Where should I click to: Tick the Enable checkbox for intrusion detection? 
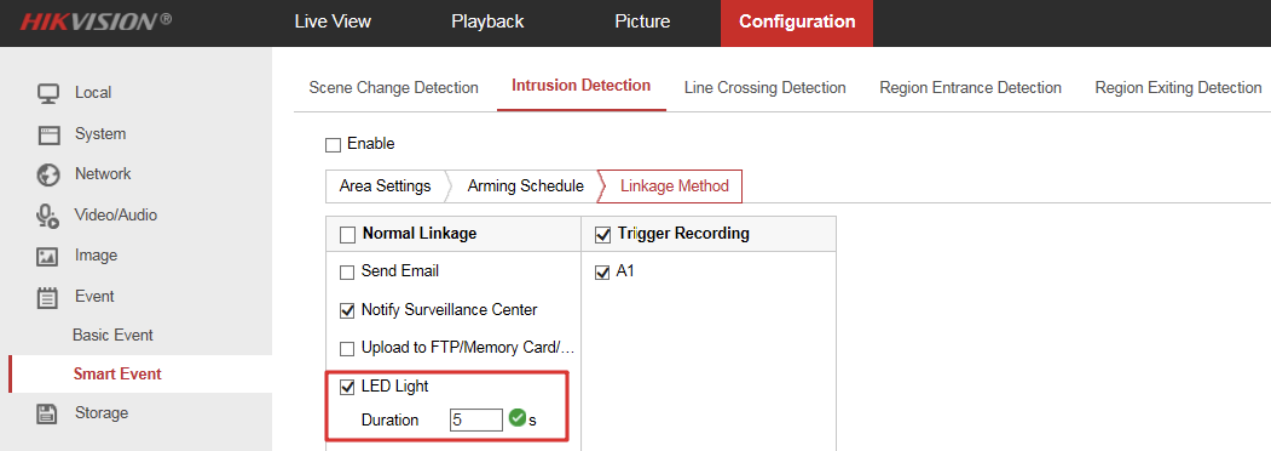[333, 145]
